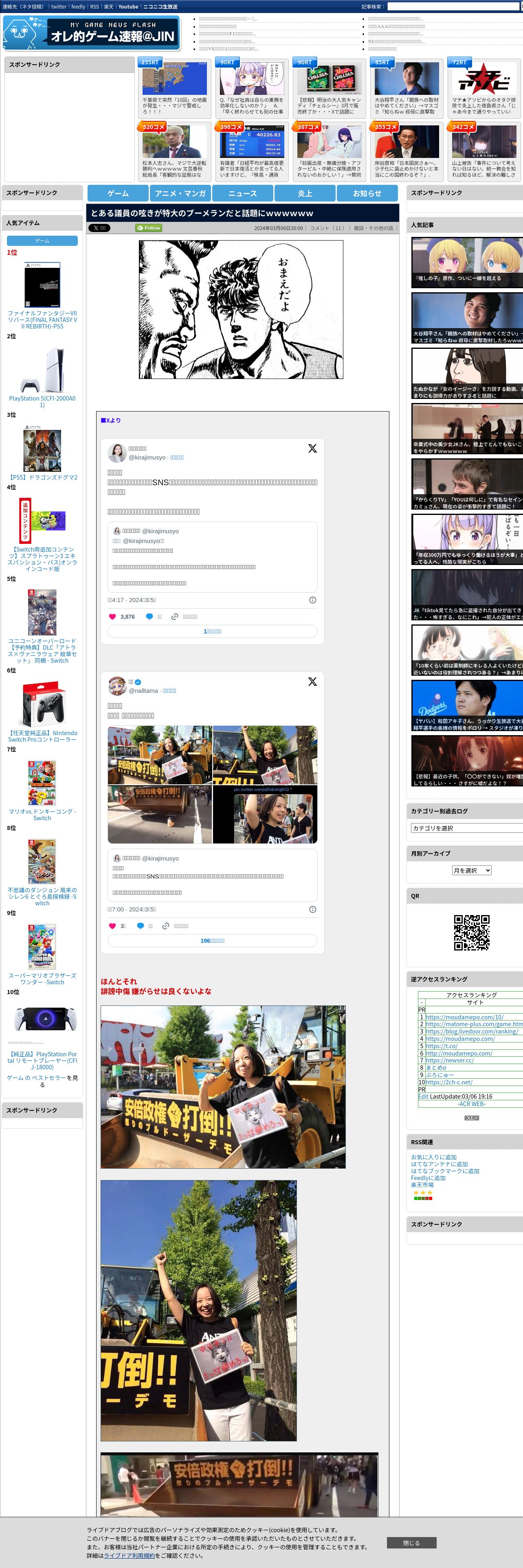Click the ■Xより source link
The height and width of the screenshot is (1568, 523).
111,420
